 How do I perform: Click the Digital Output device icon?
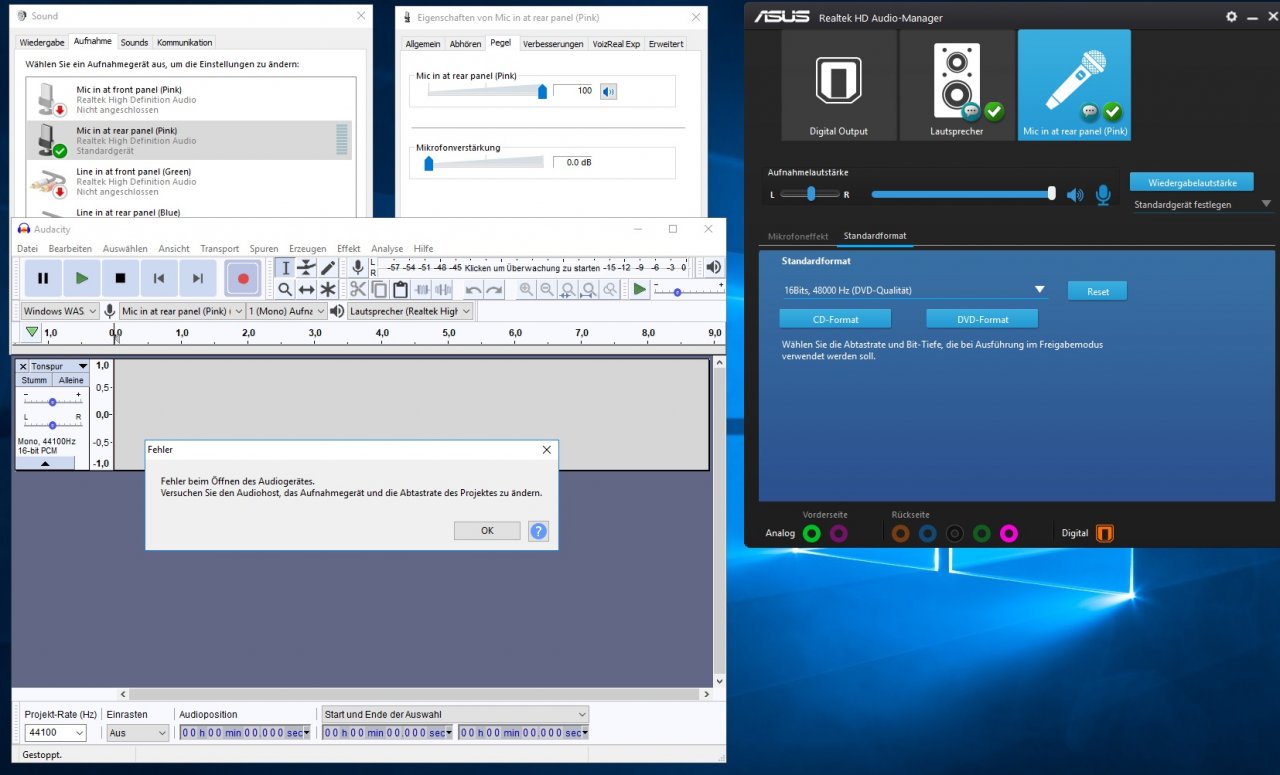(838, 84)
